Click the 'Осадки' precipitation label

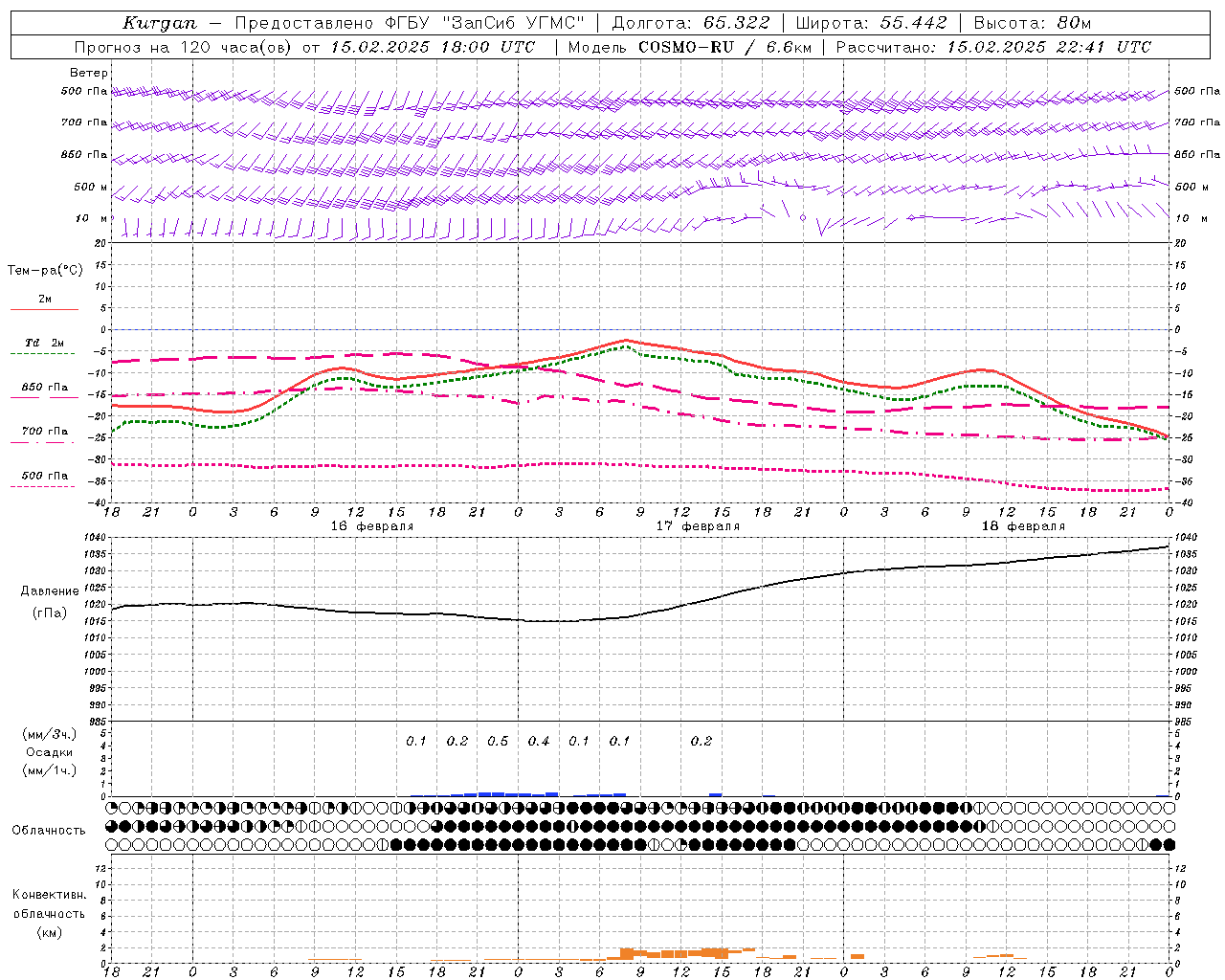50,752
